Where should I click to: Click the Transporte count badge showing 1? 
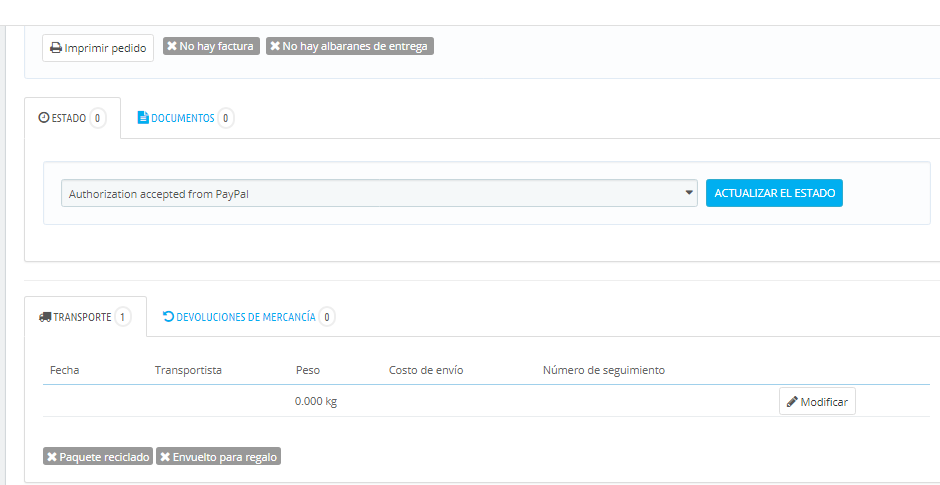click(122, 317)
